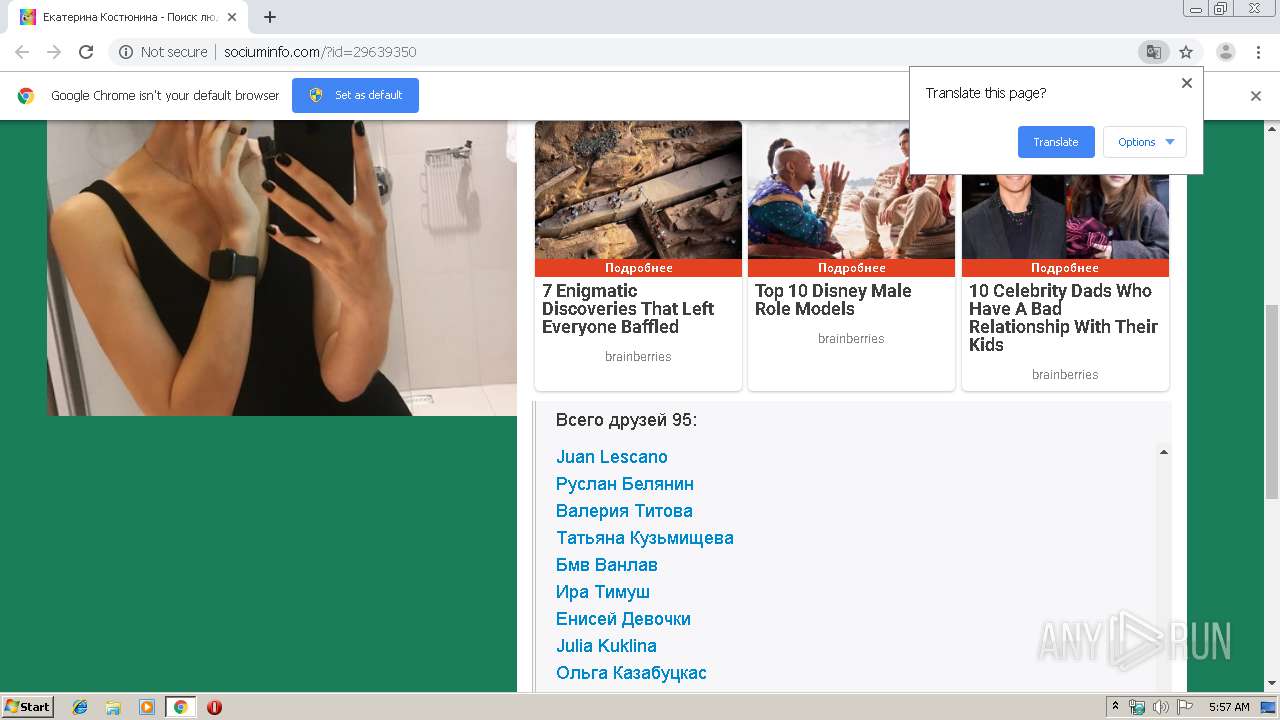Click the taskbar clock showing 5:57 AM
Image resolution: width=1280 pixels, height=720 pixels.
tap(1229, 707)
